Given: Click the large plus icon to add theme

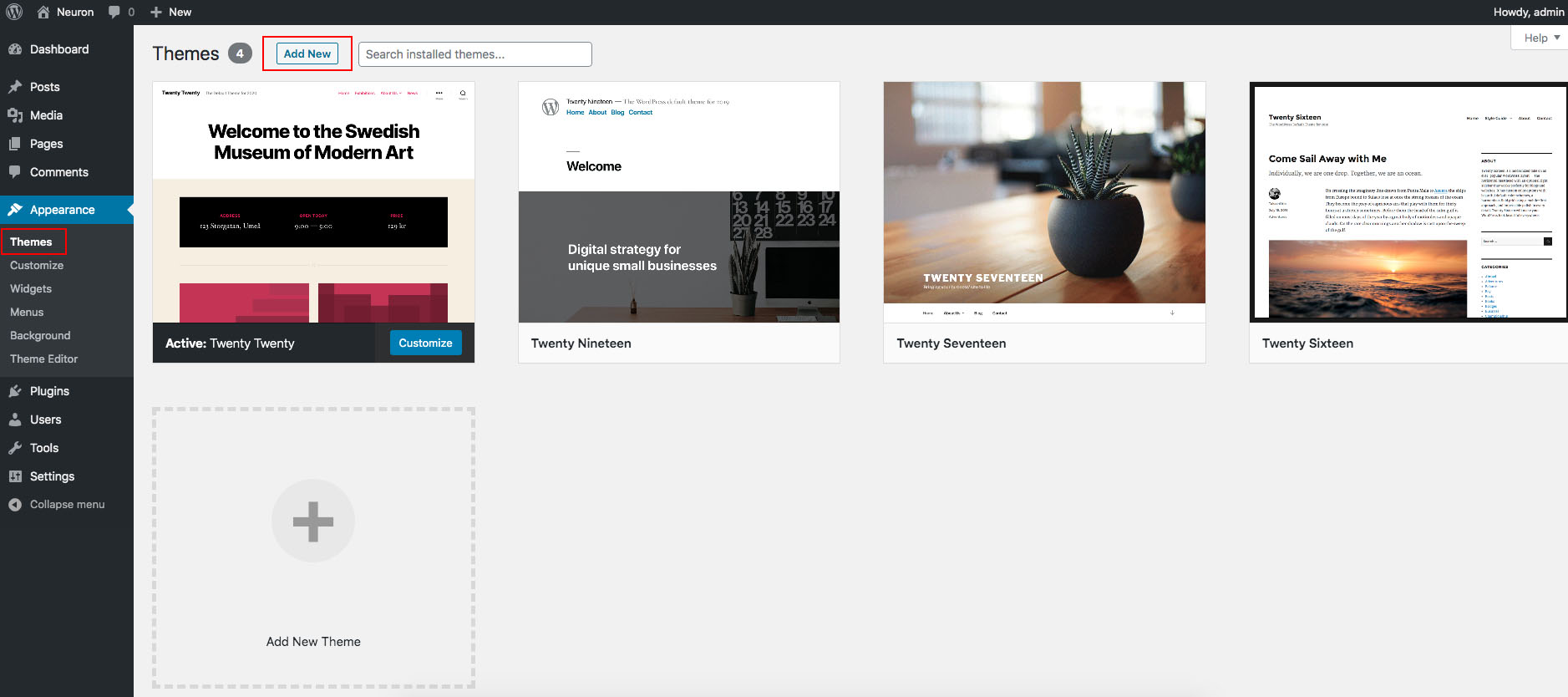Looking at the screenshot, I should point(313,521).
